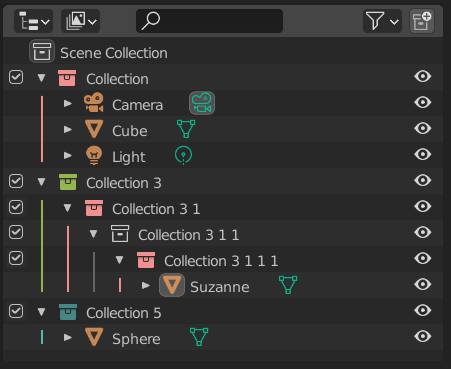This screenshot has width=451, height=369.
Task: Collapse the Collection tree node
Action: pos(41,78)
